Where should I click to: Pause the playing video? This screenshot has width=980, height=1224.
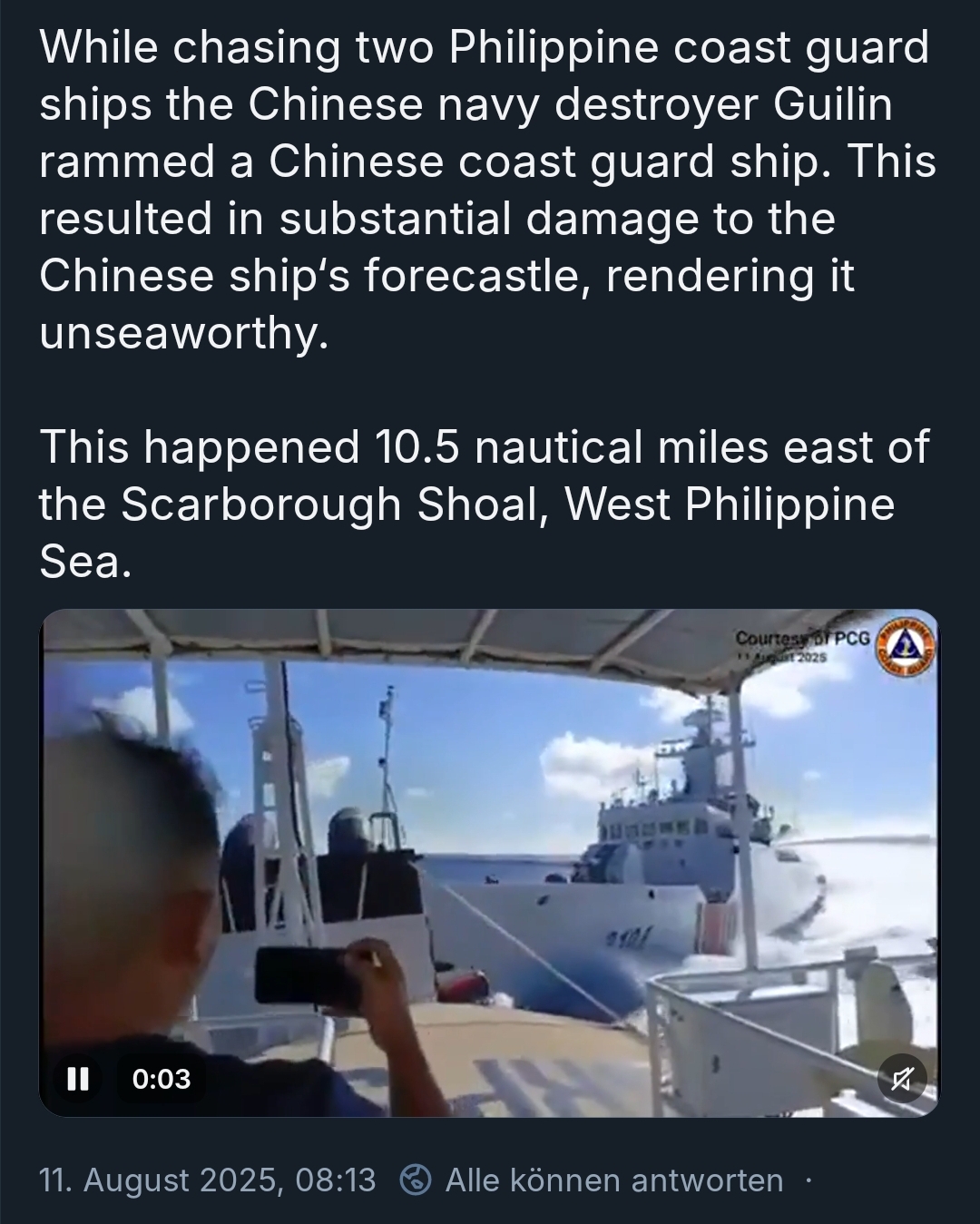coord(78,1078)
